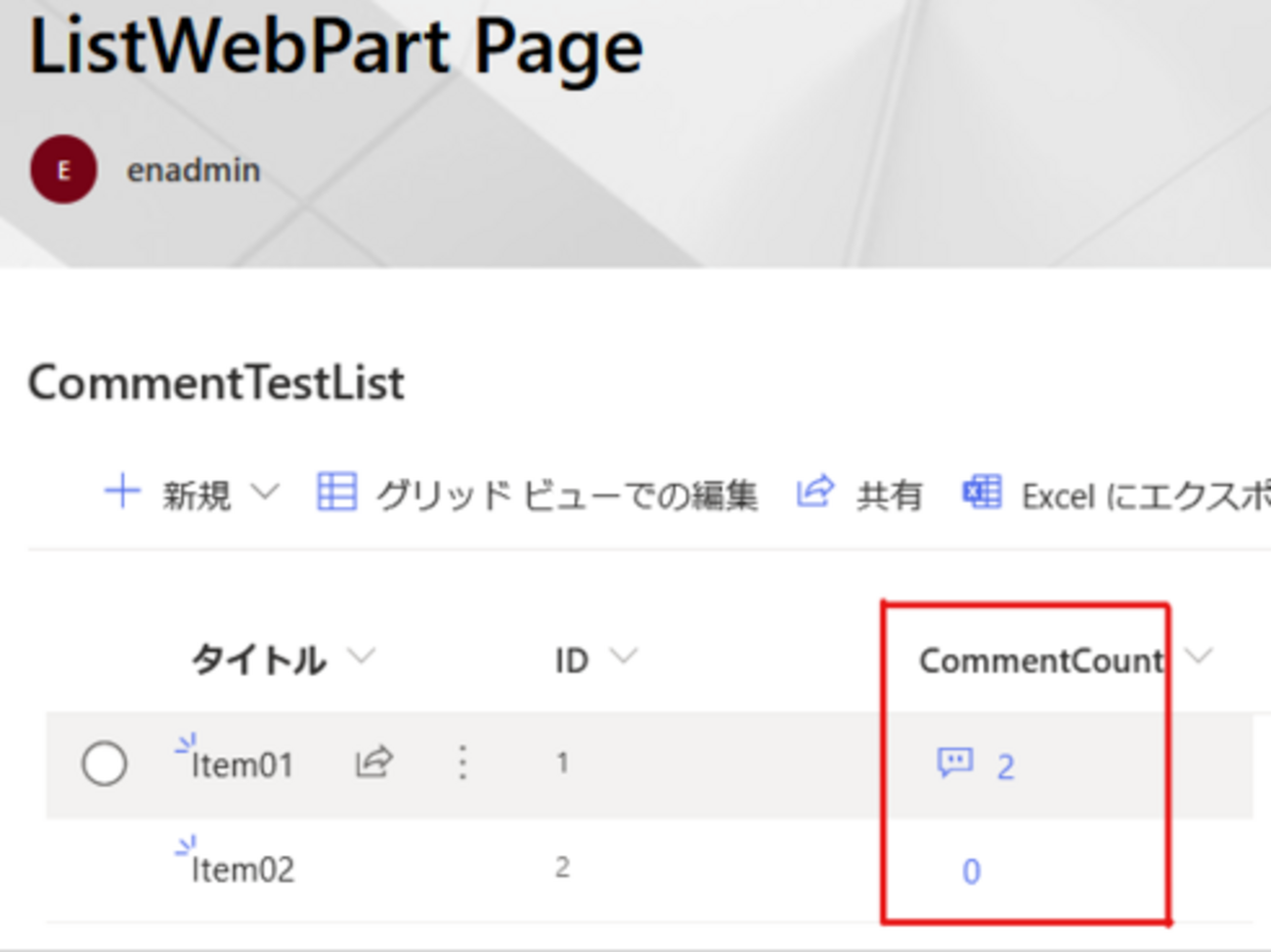Open the Item01 list item
Image resolution: width=1271 pixels, height=952 pixels.
243,765
